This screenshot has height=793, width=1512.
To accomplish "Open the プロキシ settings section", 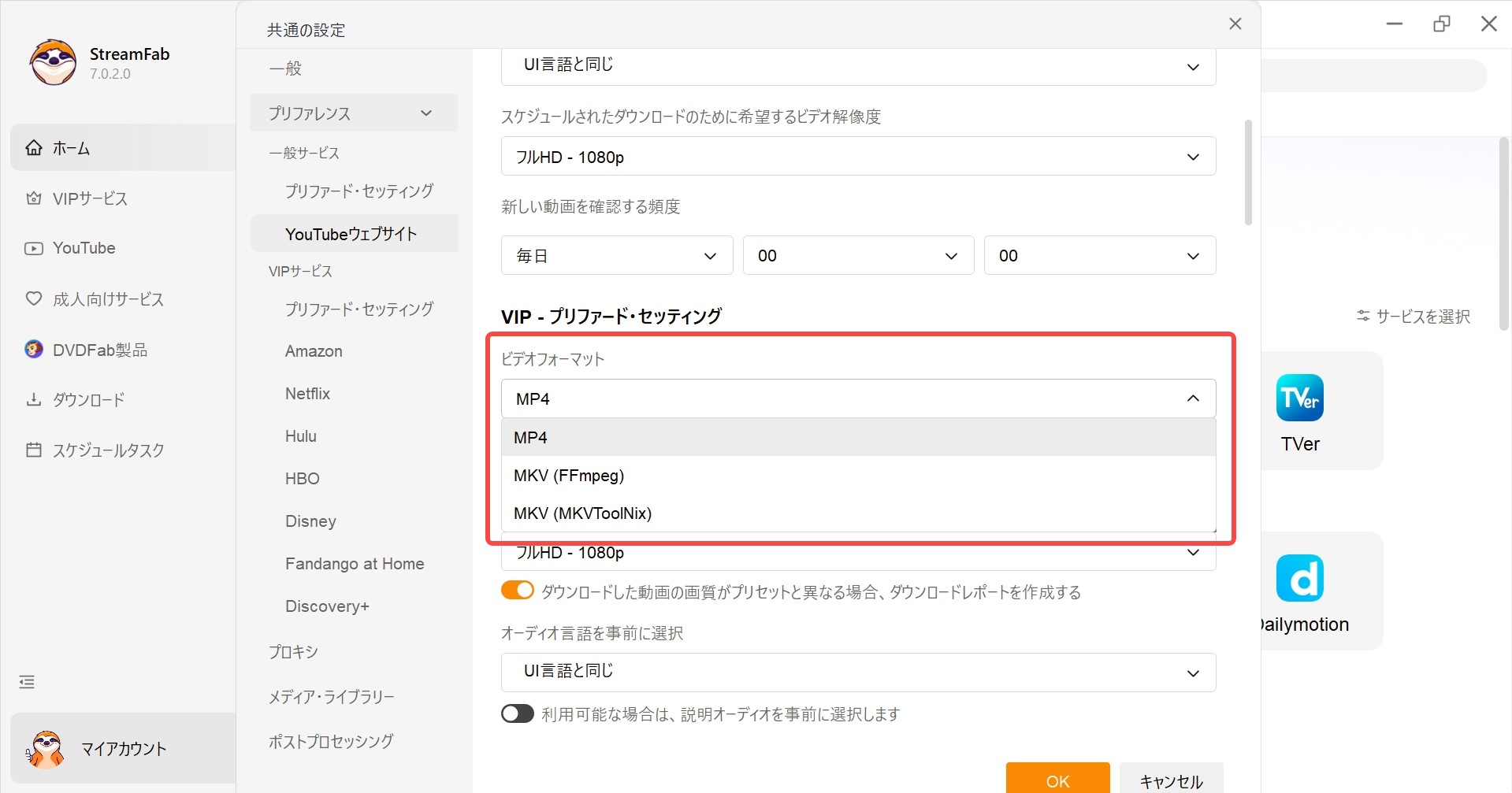I will [293, 652].
